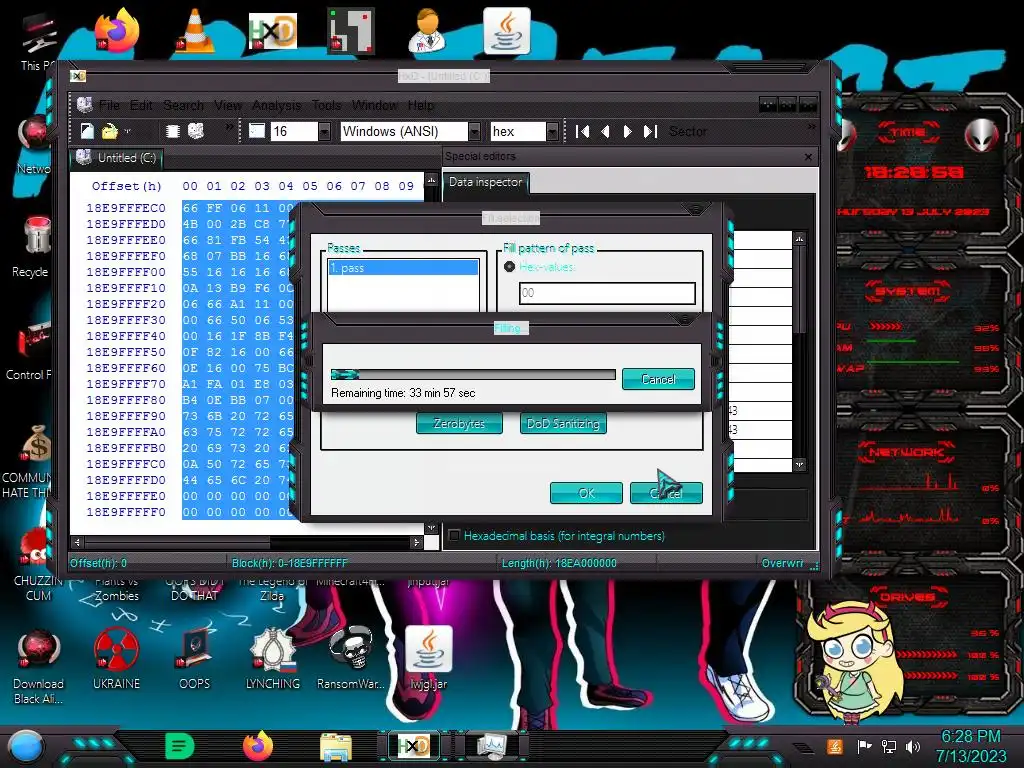Viewport: 1024px width, 768px height.
Task: Open the bytes per row dropdown
Action: pos(324,131)
